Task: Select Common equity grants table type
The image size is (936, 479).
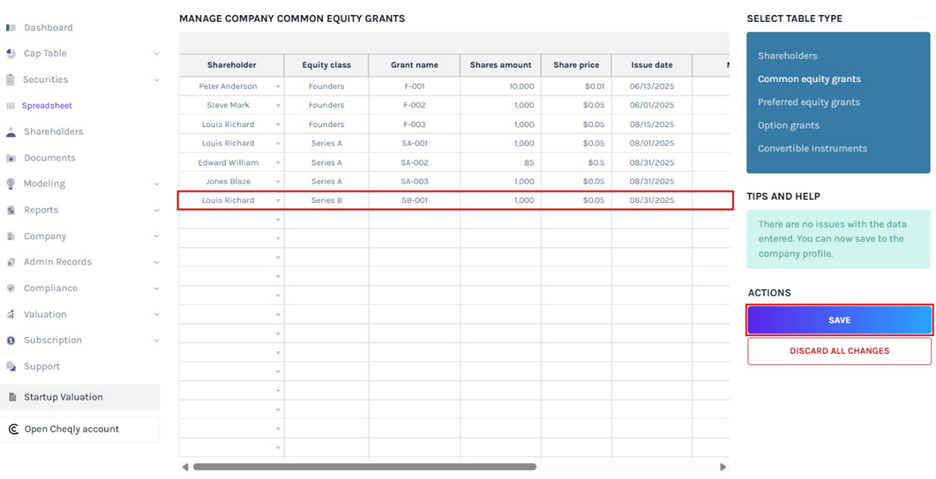Action: pos(809,79)
